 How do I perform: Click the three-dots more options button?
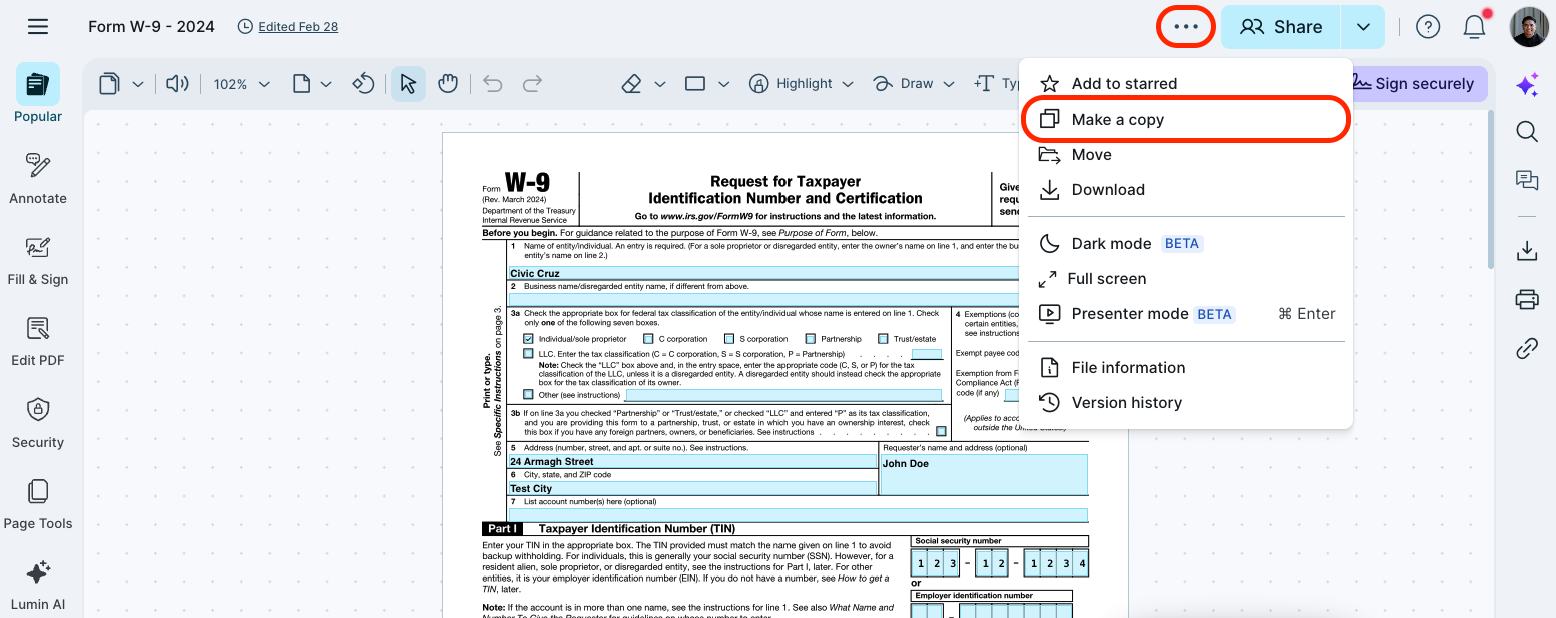coord(1185,27)
